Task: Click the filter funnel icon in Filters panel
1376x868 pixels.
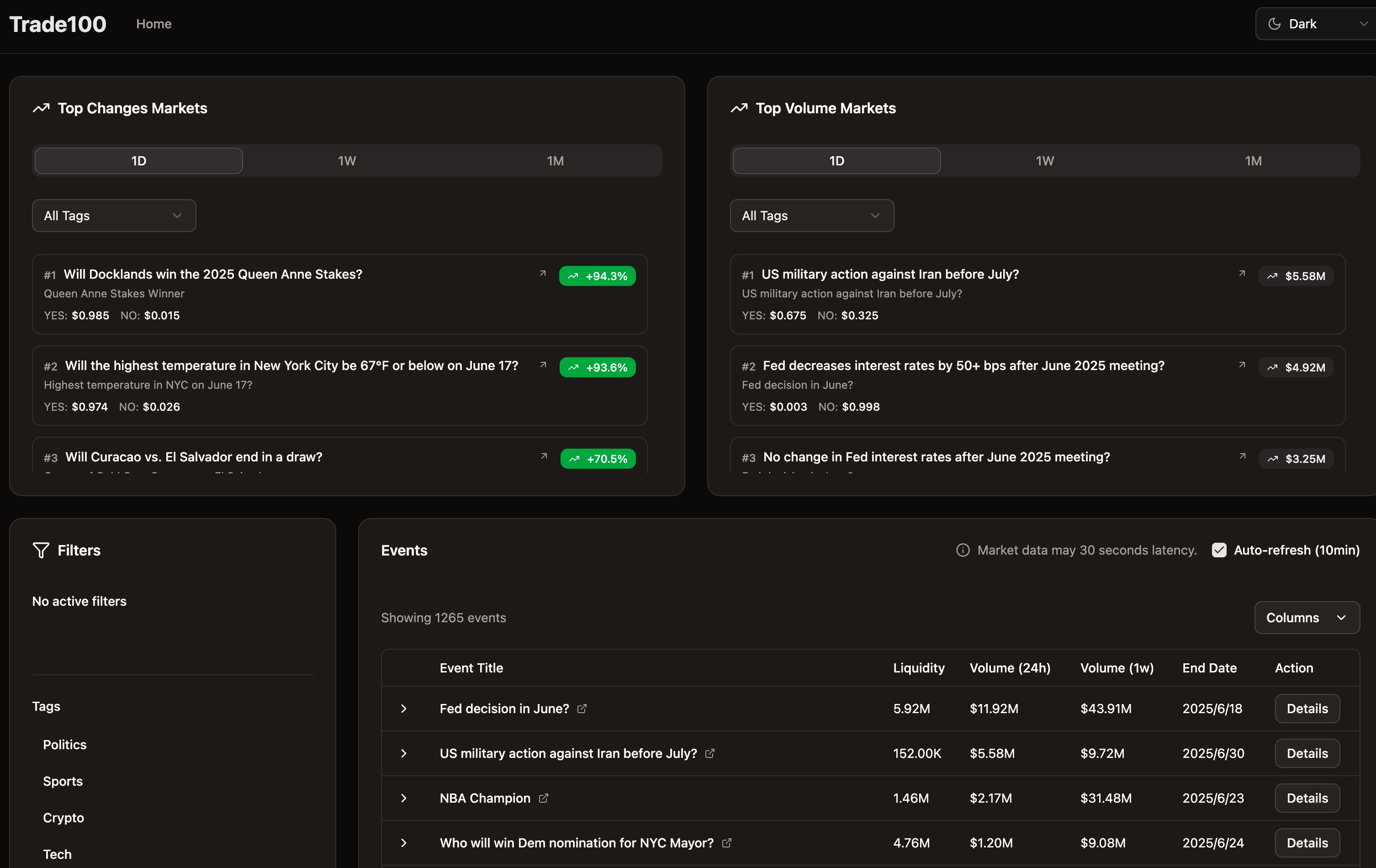Action: tap(41, 550)
